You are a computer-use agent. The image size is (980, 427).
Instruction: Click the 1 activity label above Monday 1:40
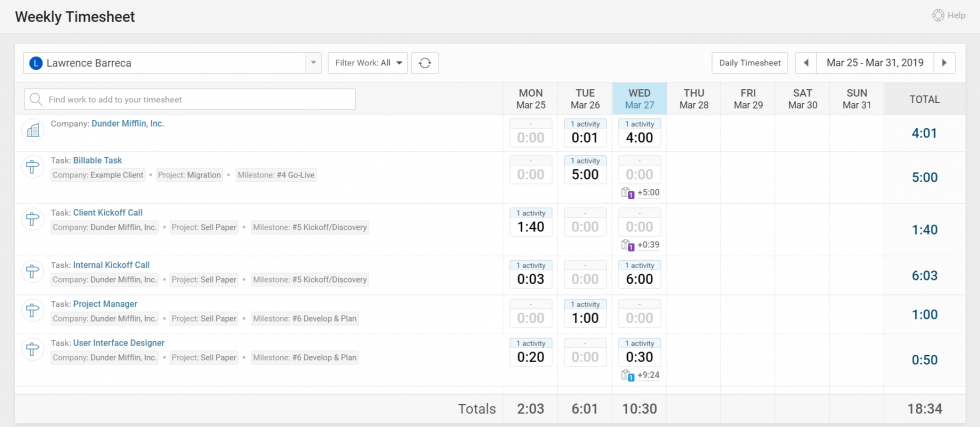(x=531, y=213)
